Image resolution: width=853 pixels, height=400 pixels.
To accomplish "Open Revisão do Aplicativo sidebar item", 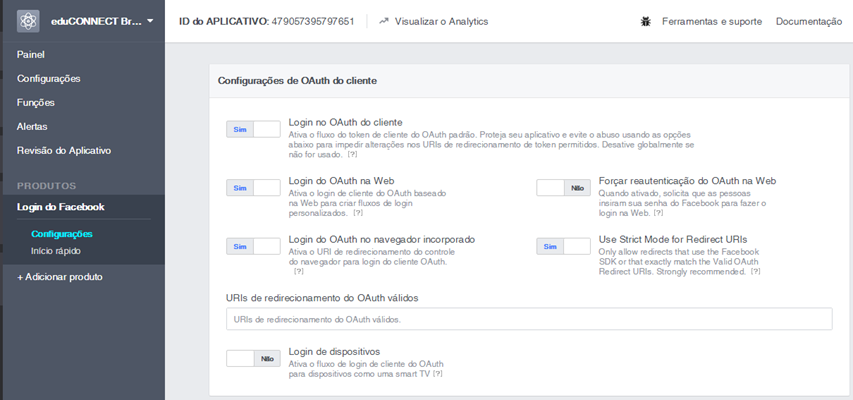I will [x=64, y=151].
